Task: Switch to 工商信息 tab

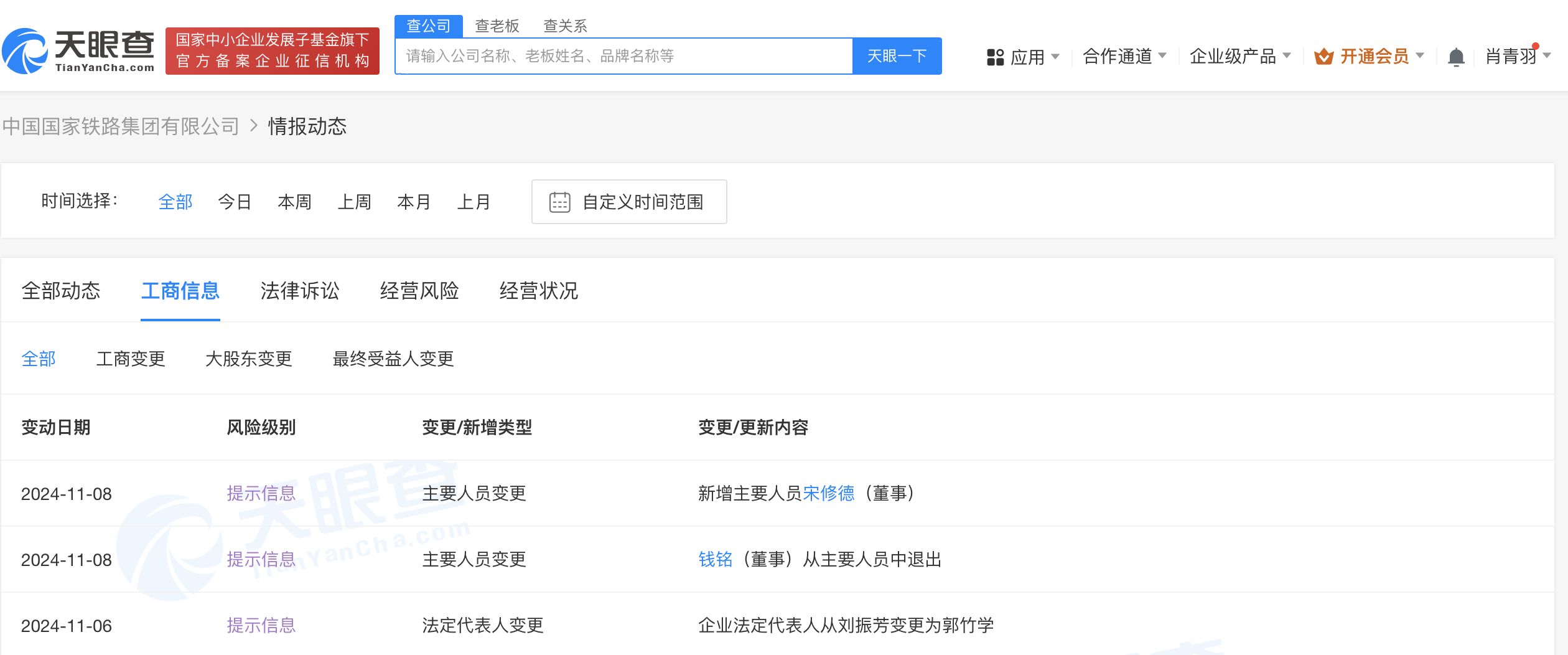Action: (180, 291)
